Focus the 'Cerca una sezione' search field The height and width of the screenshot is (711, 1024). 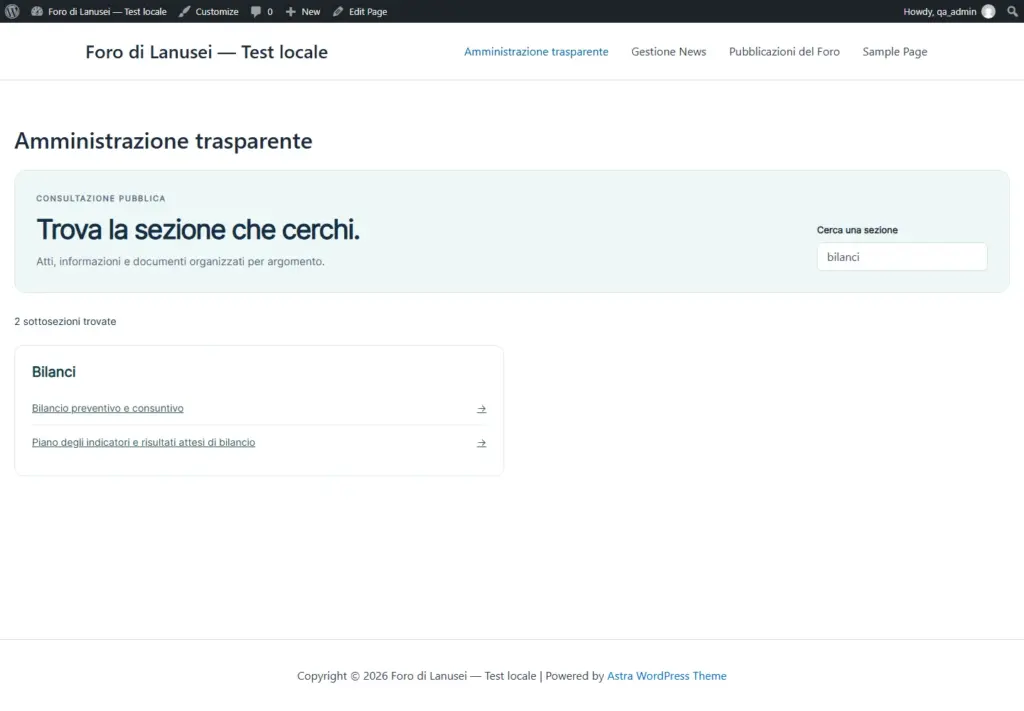pyautogui.click(x=902, y=257)
